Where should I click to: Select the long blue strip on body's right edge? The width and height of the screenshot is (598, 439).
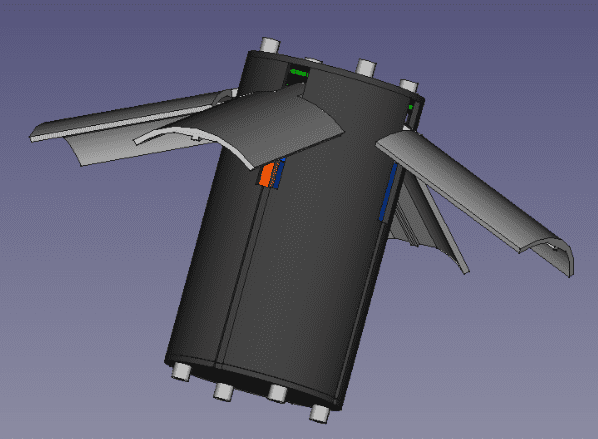(x=387, y=193)
